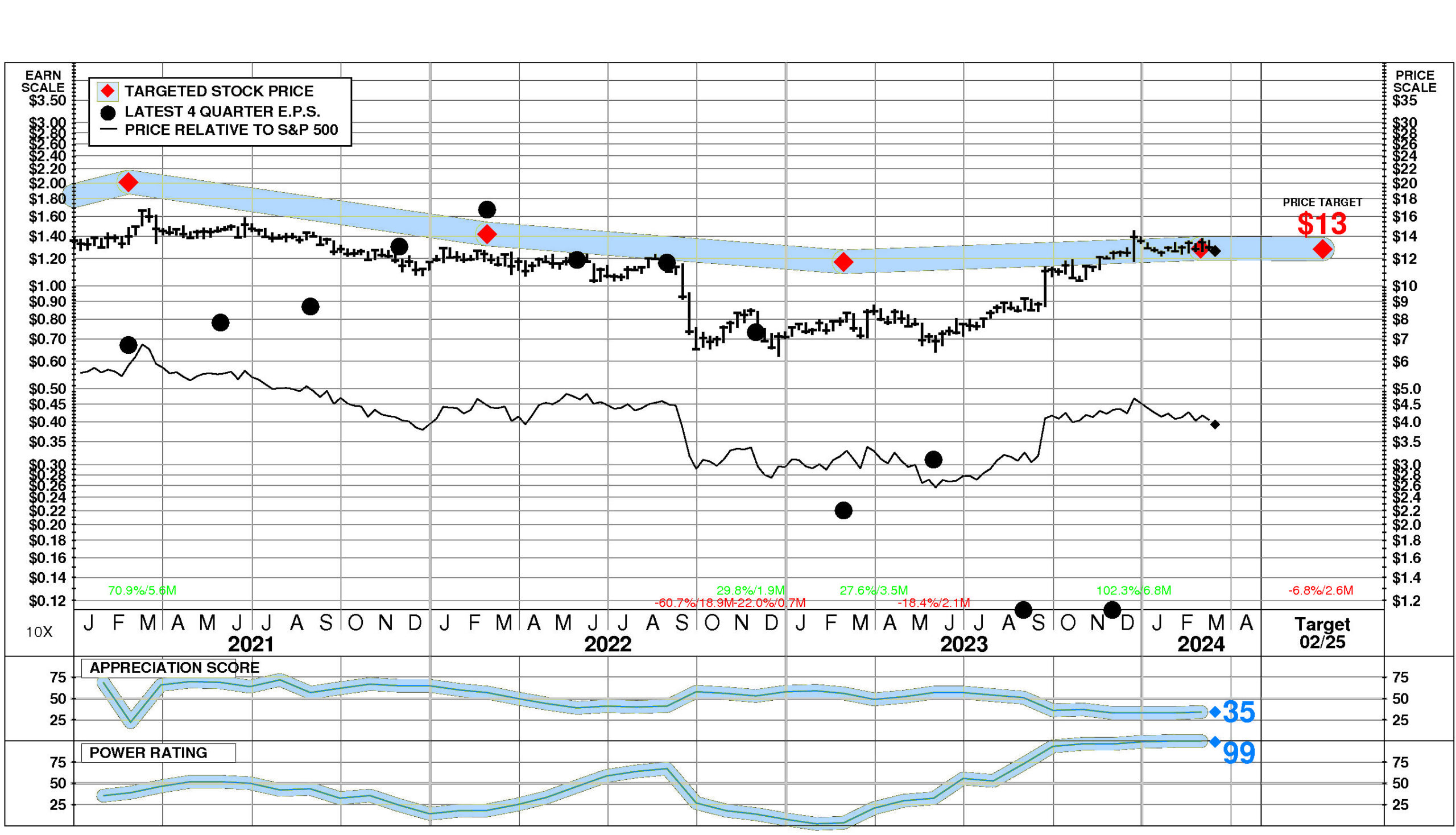The height and width of the screenshot is (835, 1456).
Task: Click the 2022 year label on time axis
Action: click(607, 644)
